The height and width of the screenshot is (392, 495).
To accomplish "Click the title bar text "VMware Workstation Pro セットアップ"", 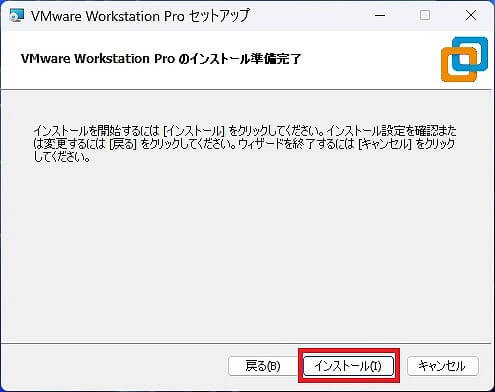I will (140, 16).
